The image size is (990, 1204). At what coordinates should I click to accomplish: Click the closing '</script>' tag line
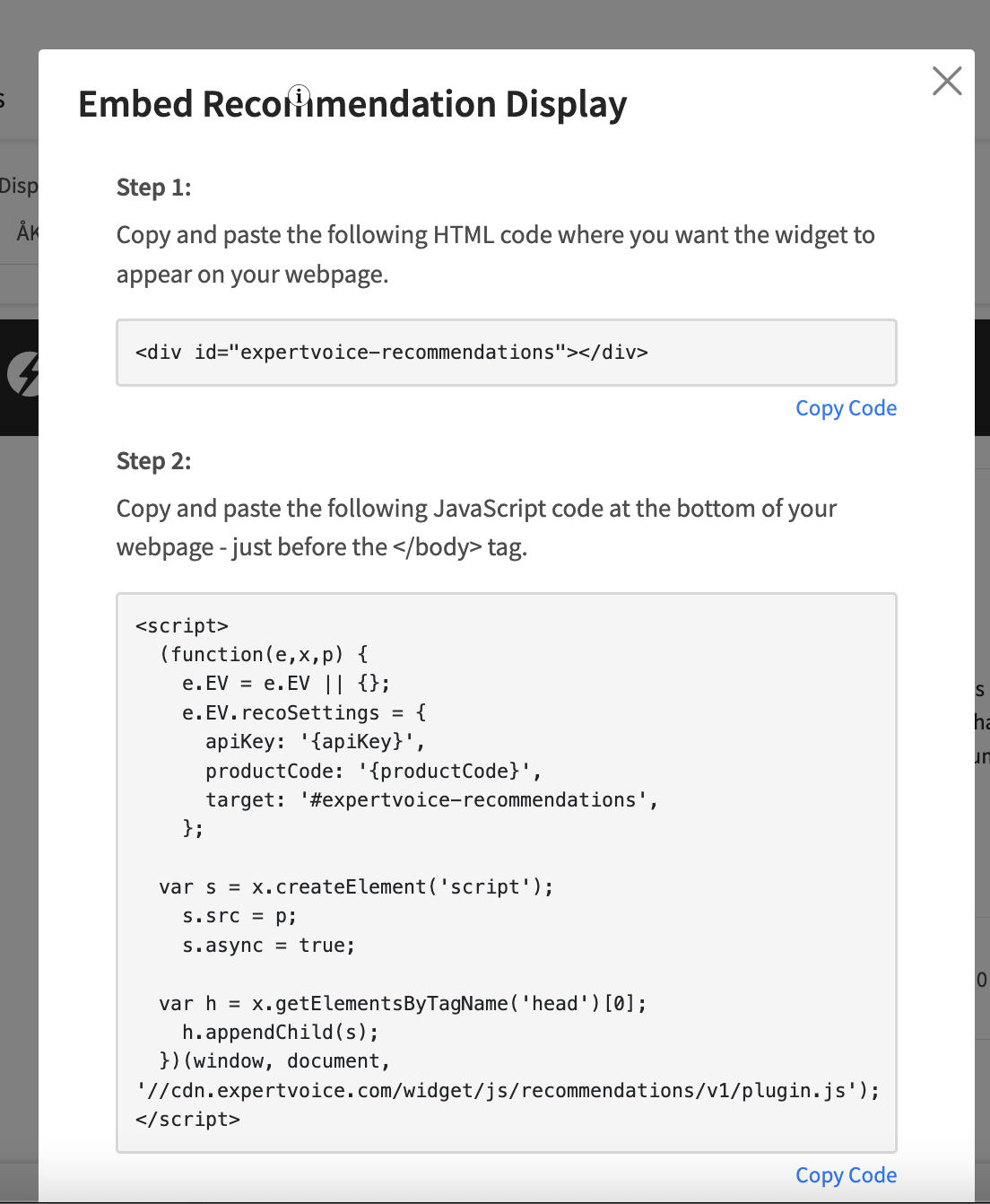tap(187, 1120)
